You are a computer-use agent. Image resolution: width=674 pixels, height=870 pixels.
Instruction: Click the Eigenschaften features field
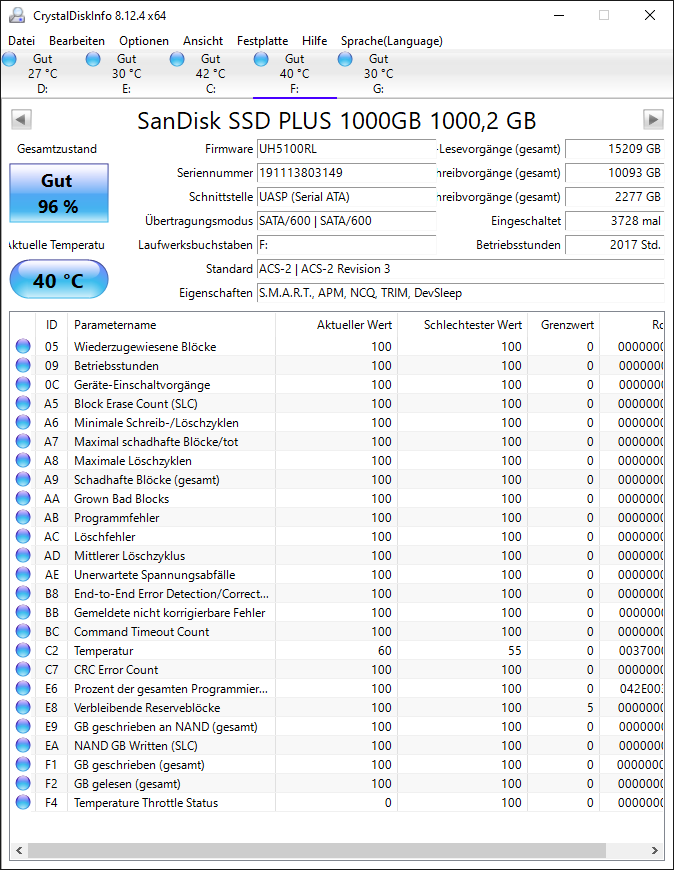[x=460, y=293]
